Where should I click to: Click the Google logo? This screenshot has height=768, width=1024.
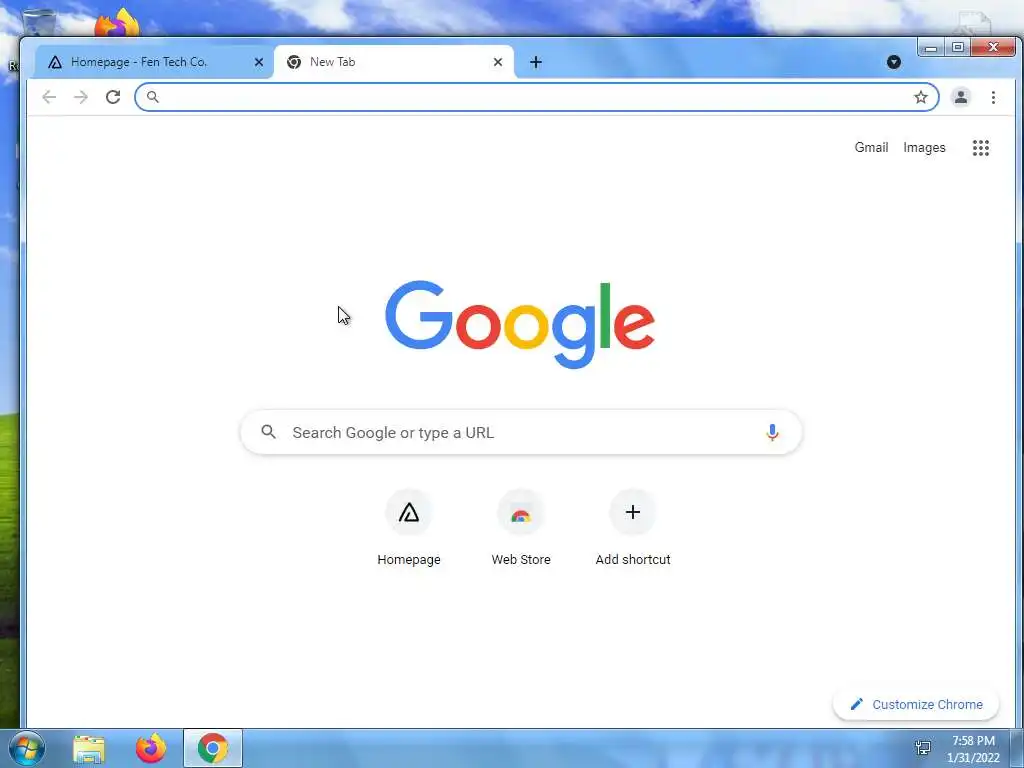[520, 324]
